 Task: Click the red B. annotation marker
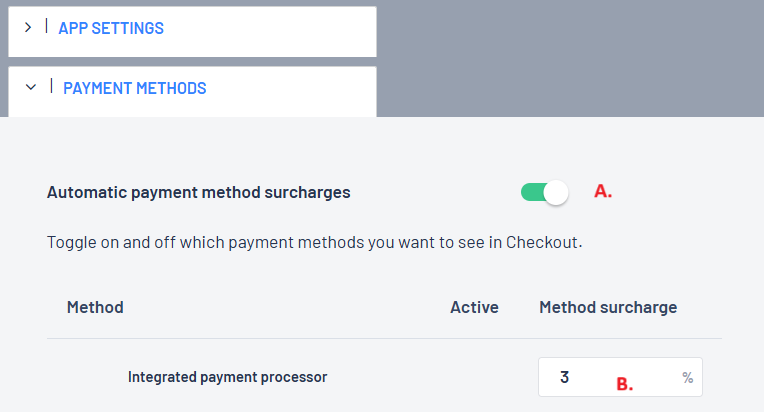pos(624,383)
